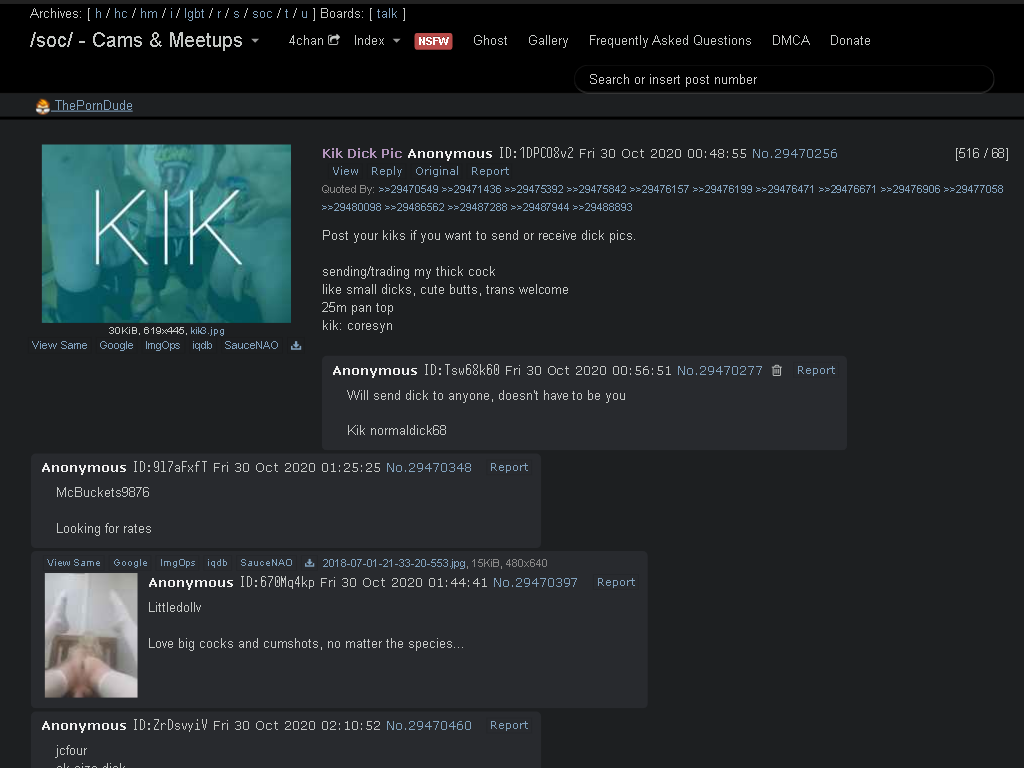
Task: Click Google on post No.29470397
Action: pyautogui.click(x=131, y=563)
